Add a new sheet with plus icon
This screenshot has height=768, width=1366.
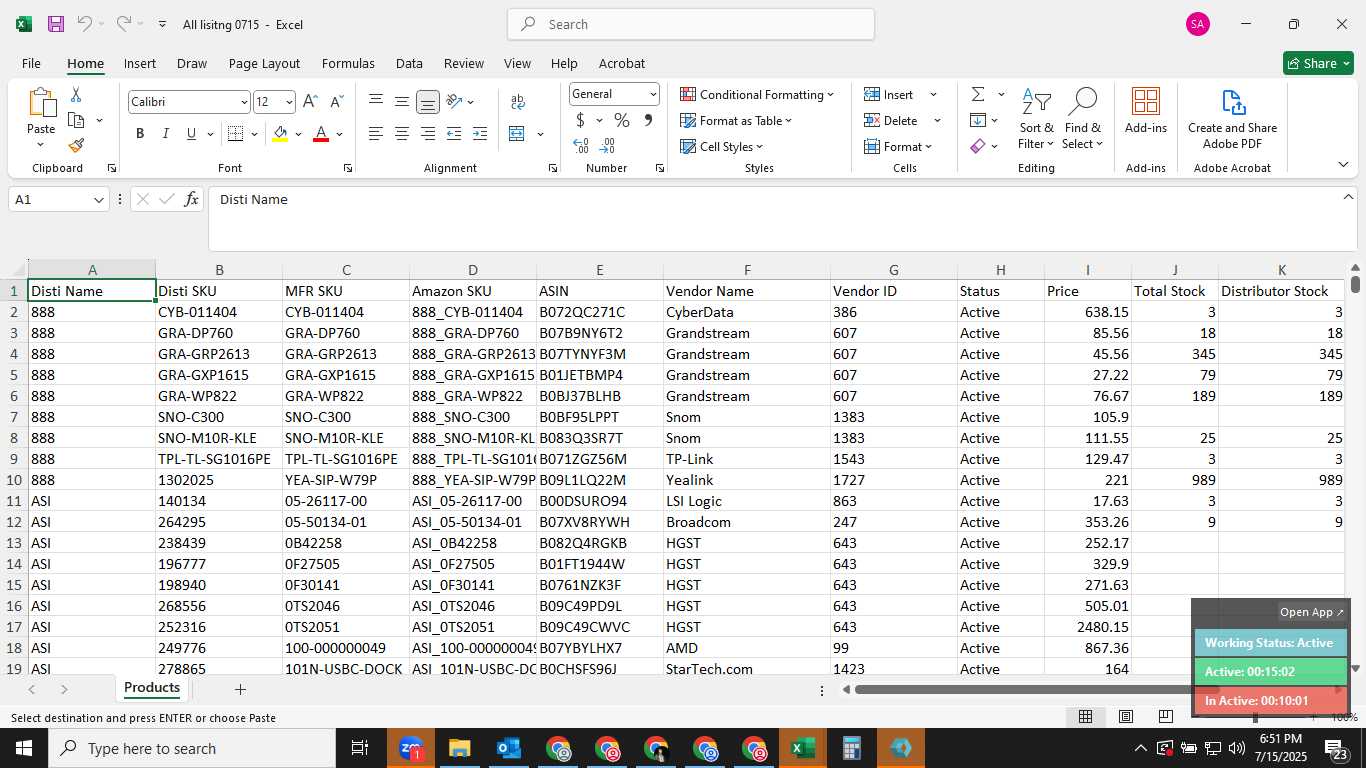point(240,689)
